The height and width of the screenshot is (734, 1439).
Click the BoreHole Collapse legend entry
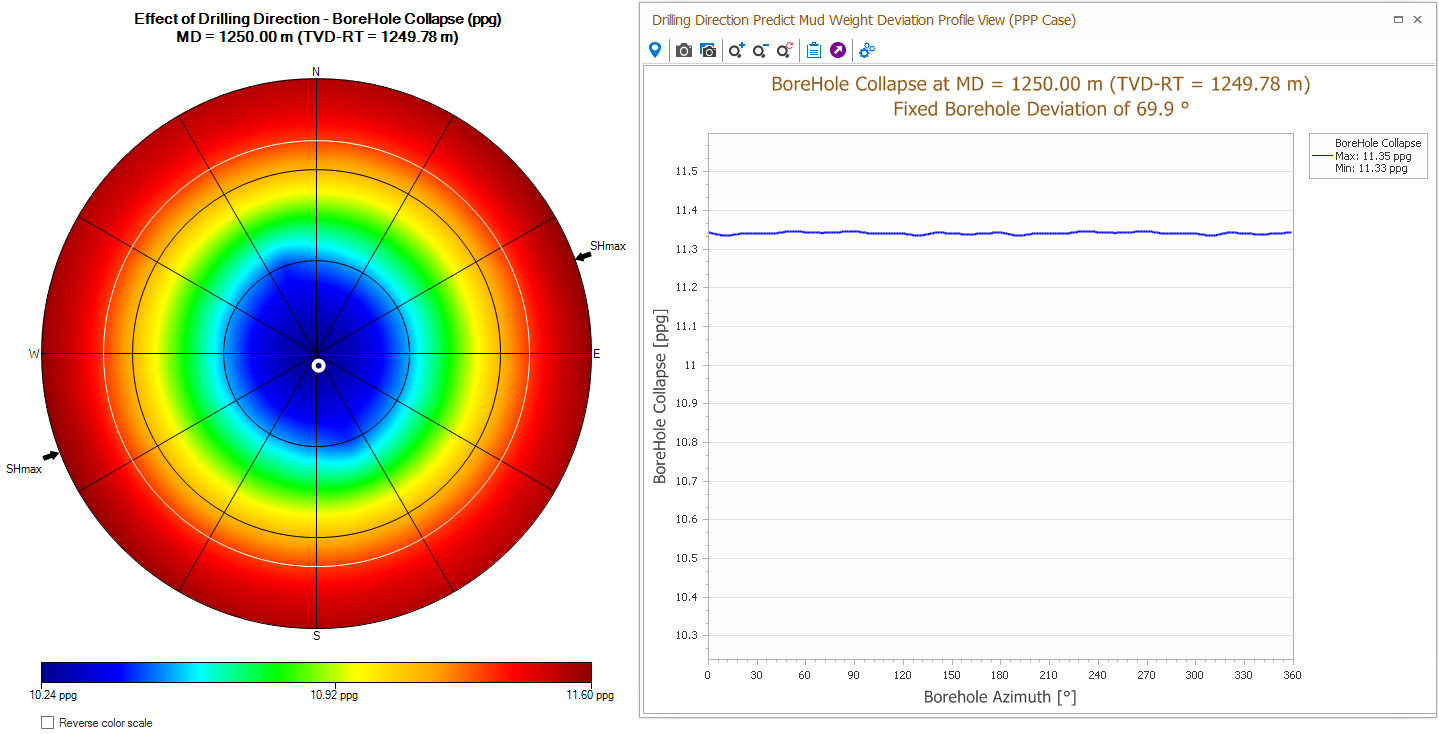(1369, 144)
